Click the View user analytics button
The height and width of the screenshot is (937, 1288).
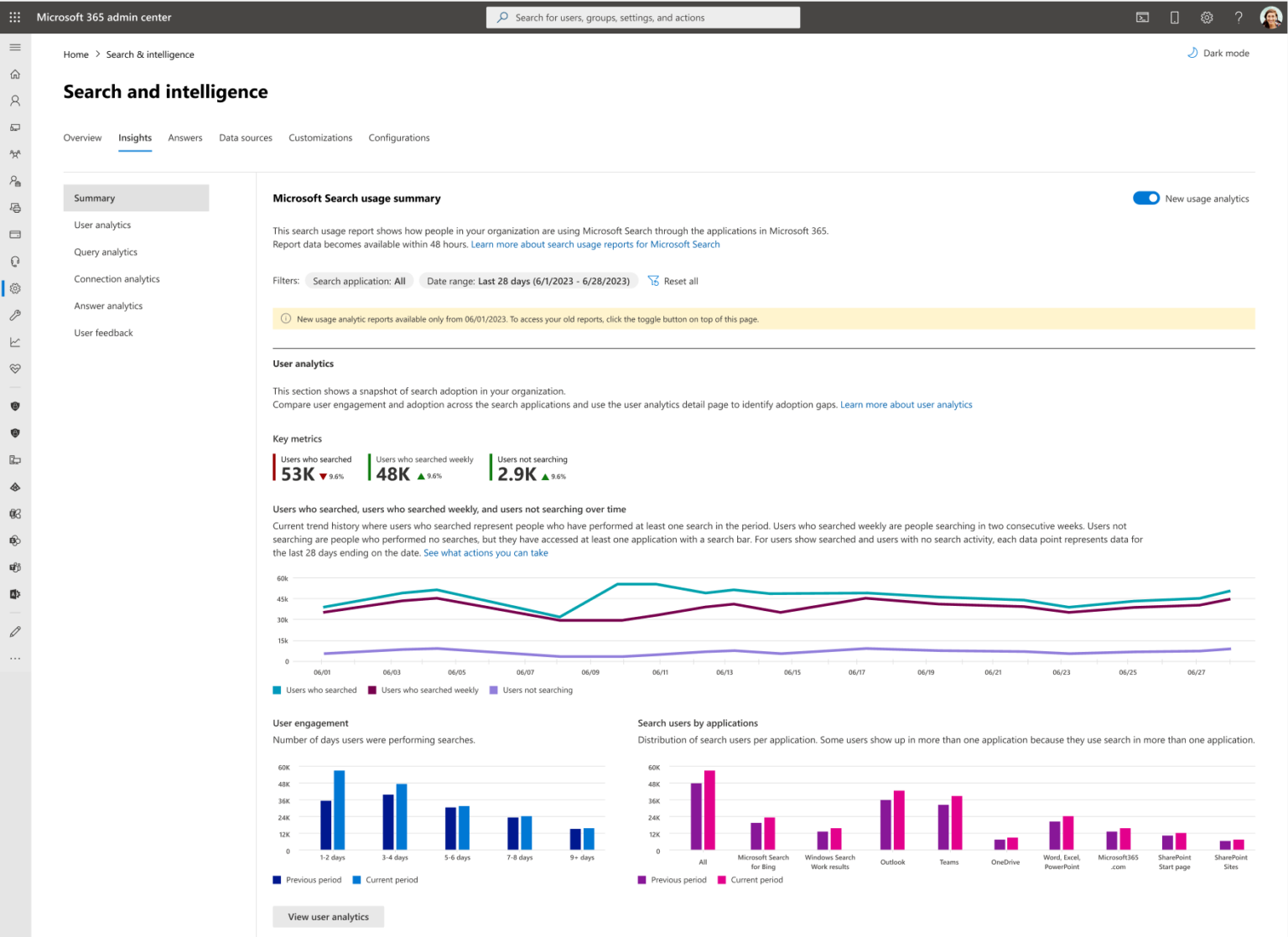328,917
